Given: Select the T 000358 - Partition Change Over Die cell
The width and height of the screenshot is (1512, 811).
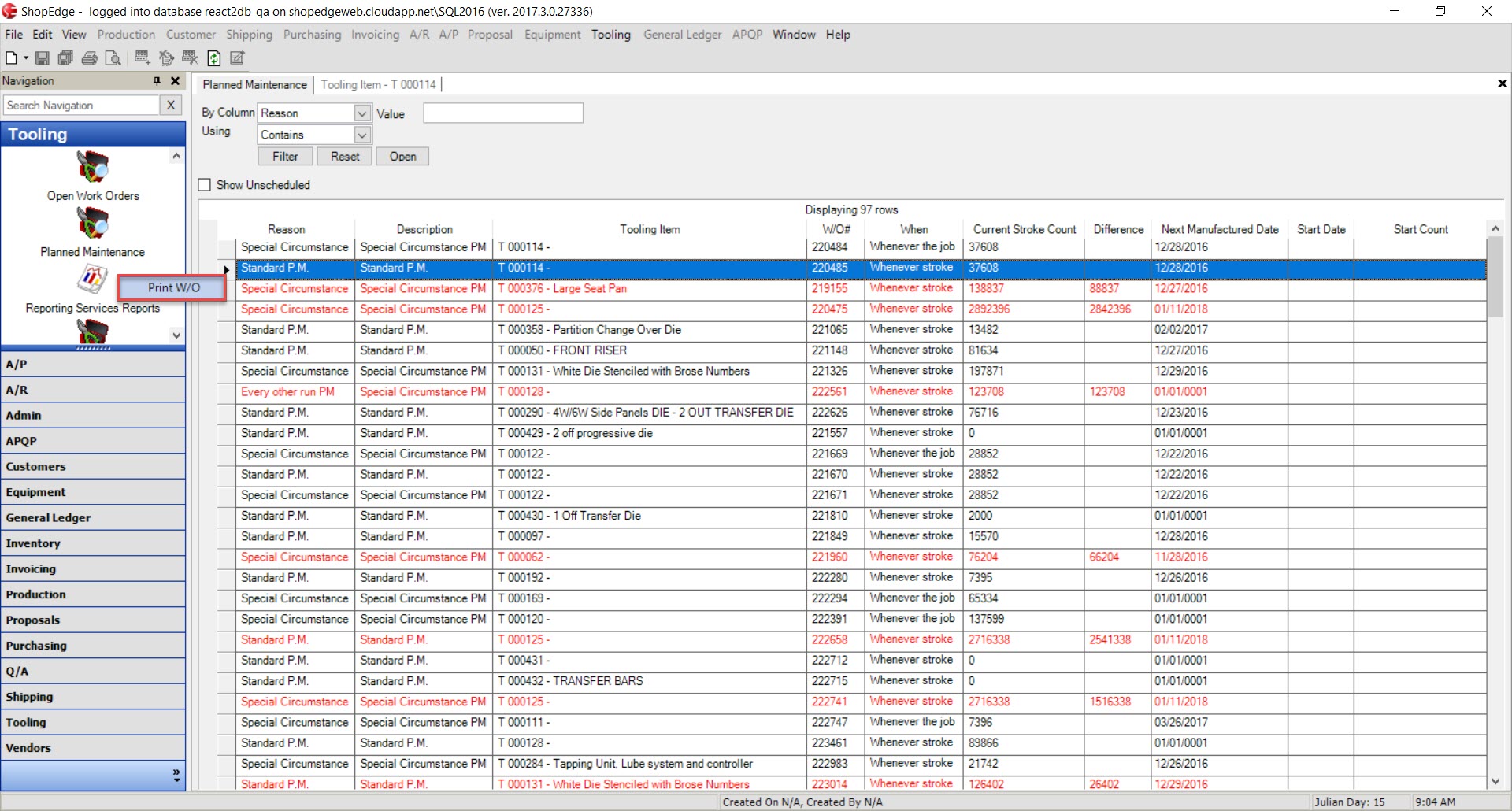Looking at the screenshot, I should tap(650, 330).
